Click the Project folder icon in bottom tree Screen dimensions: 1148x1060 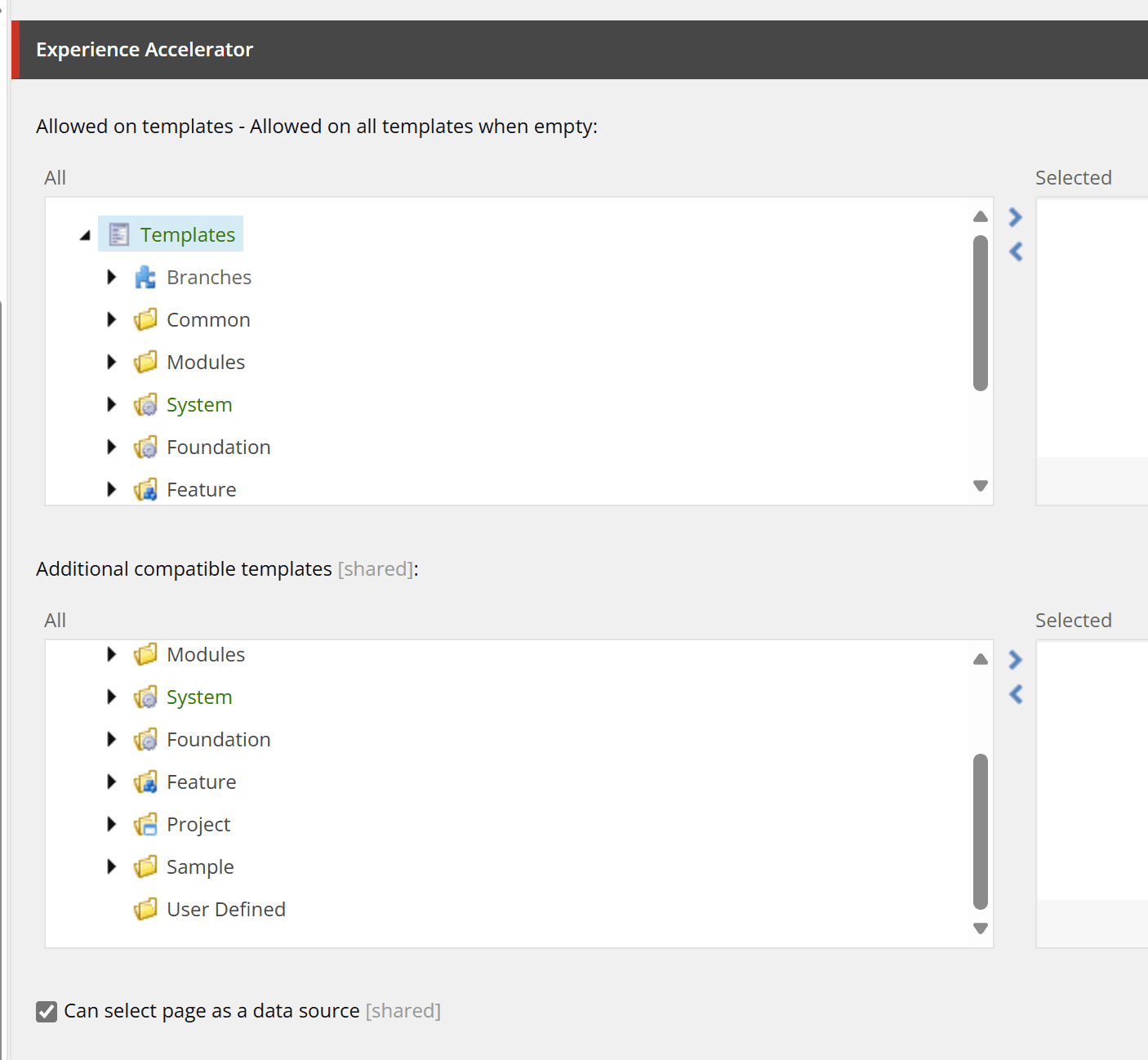tap(145, 824)
